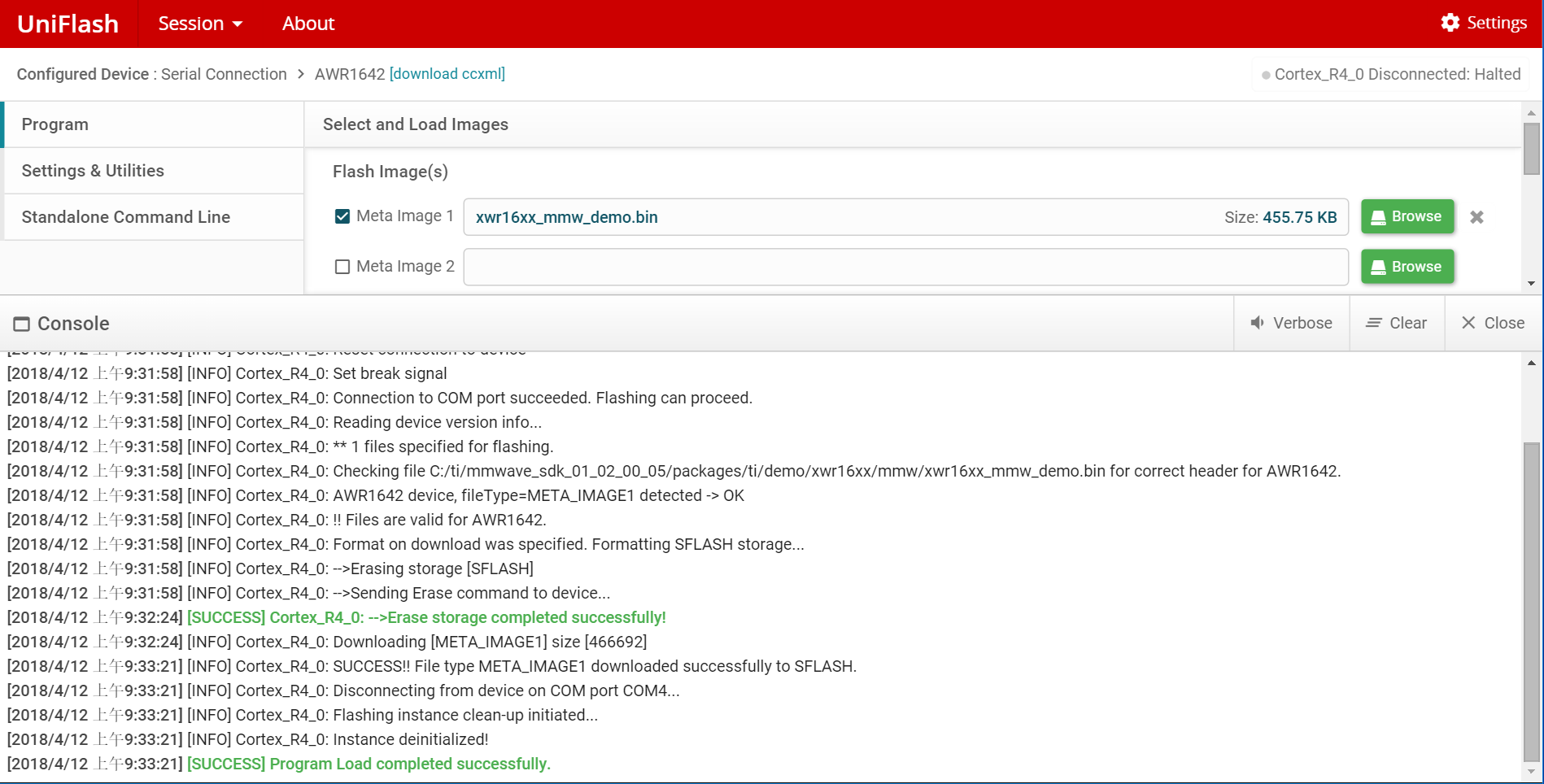Click the 'Sending Erase command' log line
Image resolution: width=1544 pixels, height=784 pixels.
309,593
